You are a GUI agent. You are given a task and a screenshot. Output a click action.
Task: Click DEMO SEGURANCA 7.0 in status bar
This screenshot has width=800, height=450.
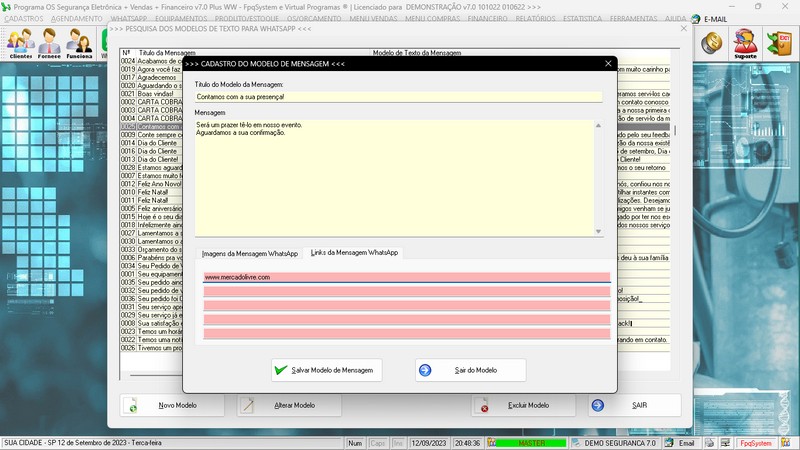point(620,443)
